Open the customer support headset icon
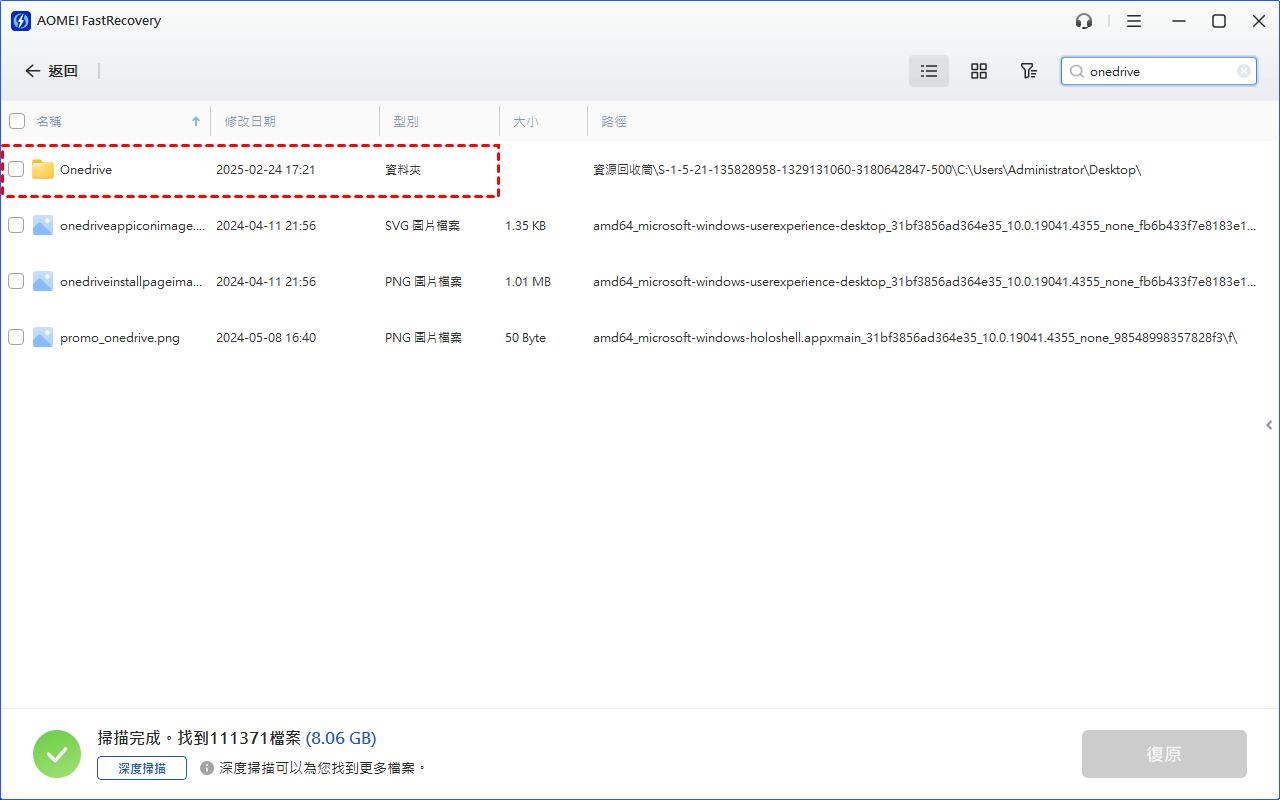 1083,21
